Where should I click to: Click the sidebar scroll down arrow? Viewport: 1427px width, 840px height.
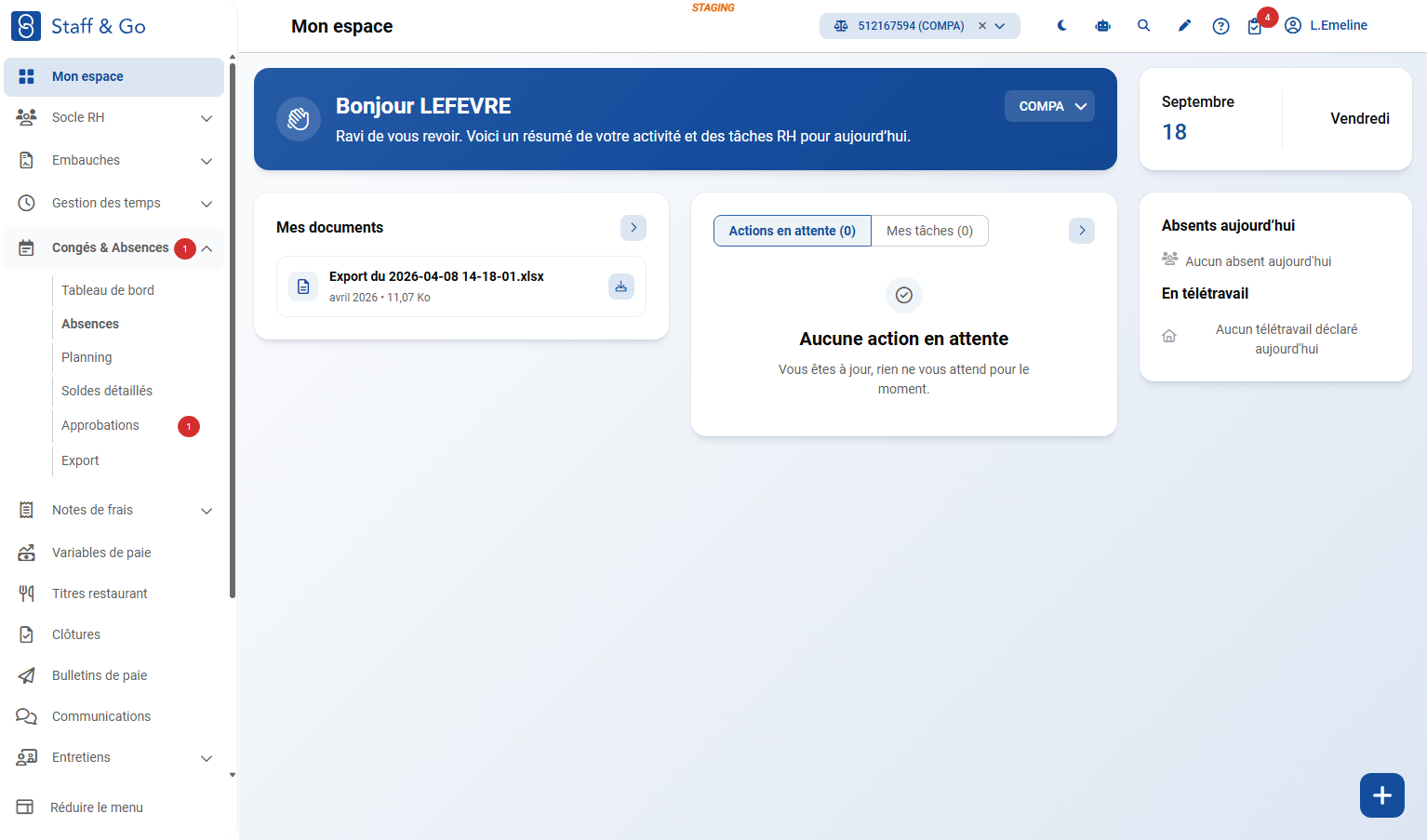pyautogui.click(x=232, y=775)
